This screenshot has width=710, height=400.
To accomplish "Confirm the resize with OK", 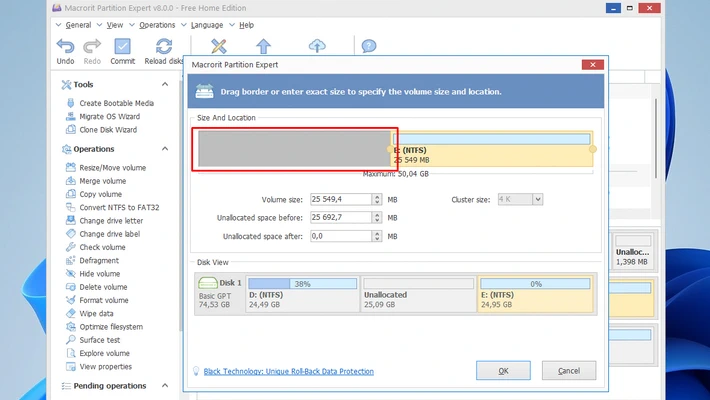I will point(503,371).
